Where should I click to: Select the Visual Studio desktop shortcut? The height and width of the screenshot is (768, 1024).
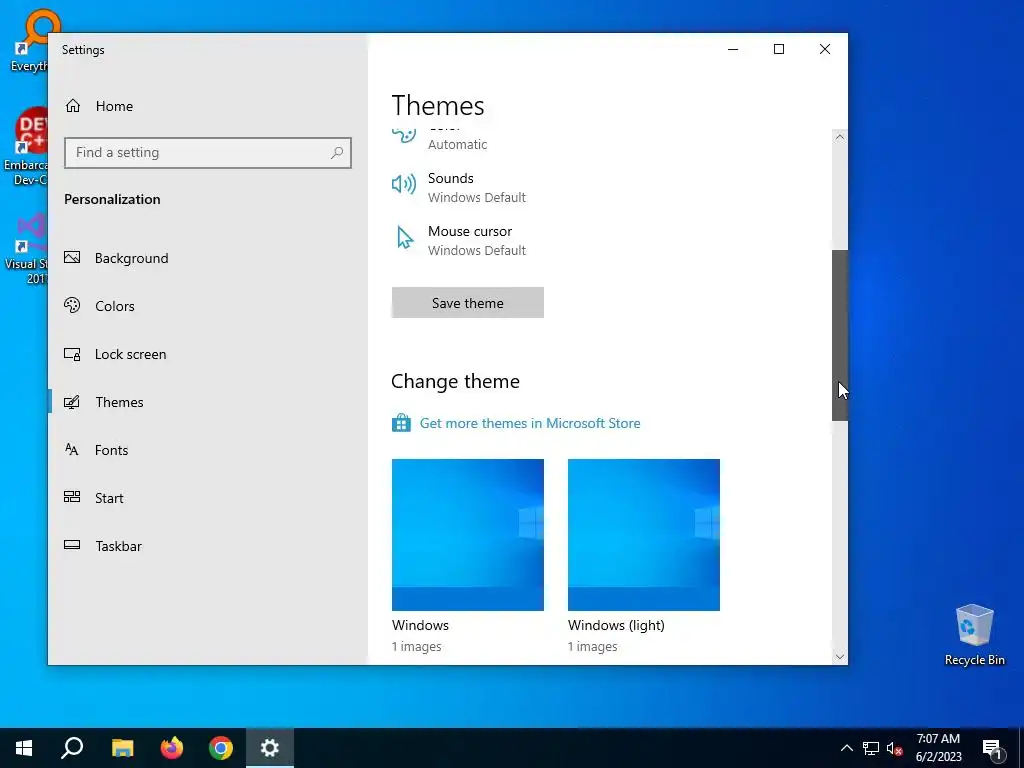(27, 249)
